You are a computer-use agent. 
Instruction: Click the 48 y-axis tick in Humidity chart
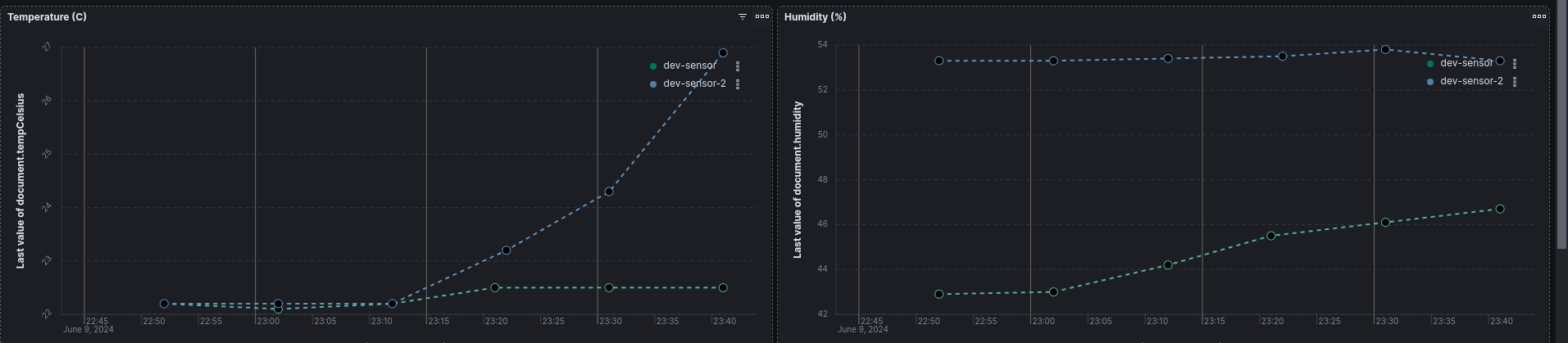(x=823, y=179)
